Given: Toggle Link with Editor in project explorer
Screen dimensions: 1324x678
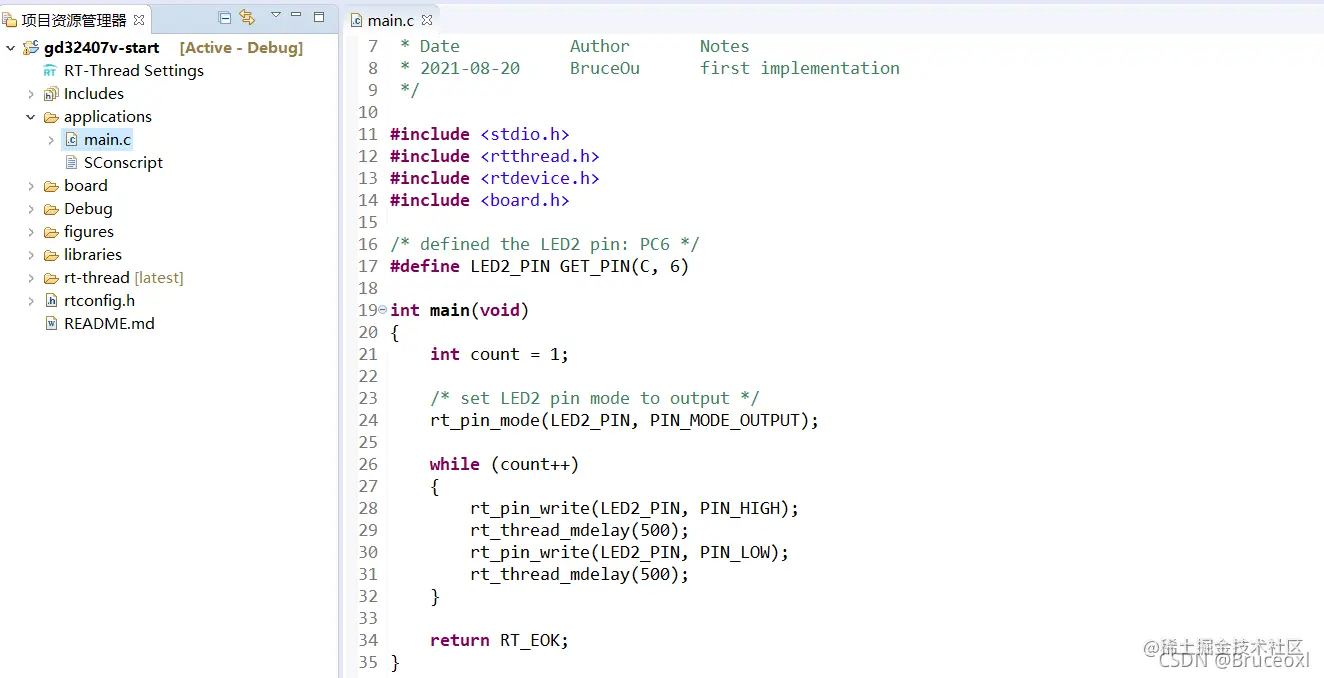Looking at the screenshot, I should pyautogui.click(x=247, y=17).
